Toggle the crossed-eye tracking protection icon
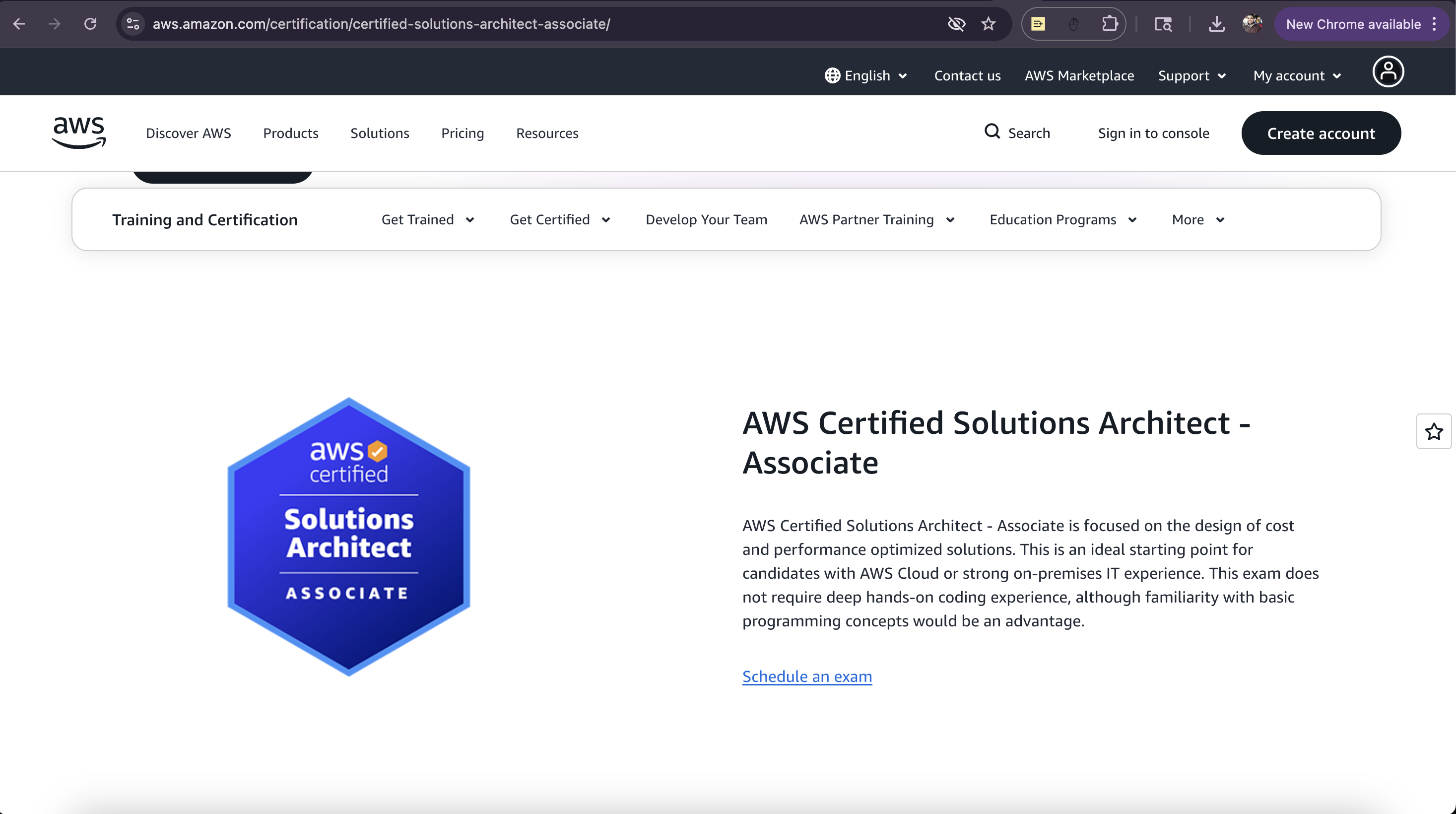Image resolution: width=1456 pixels, height=814 pixels. [956, 24]
